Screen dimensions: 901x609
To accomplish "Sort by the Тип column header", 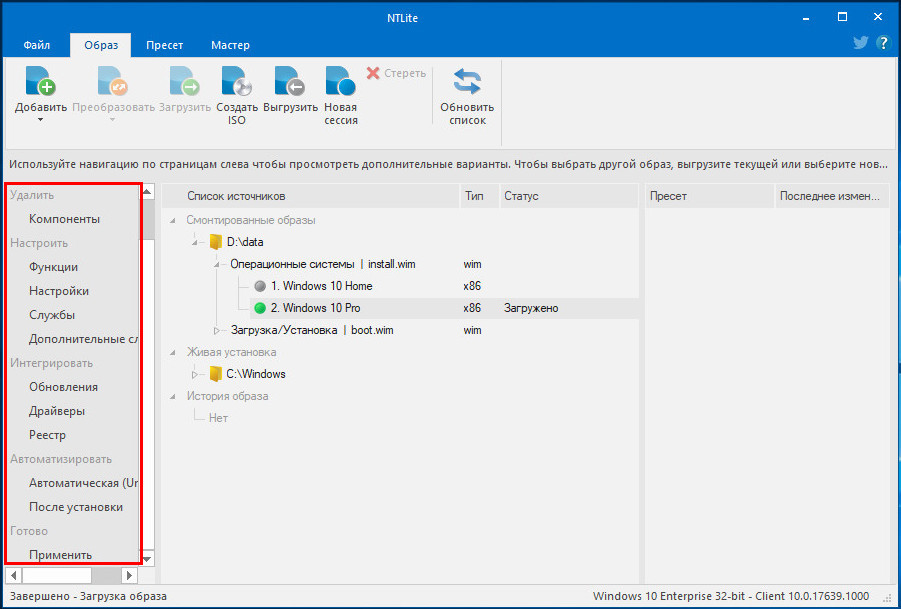I will [480, 196].
